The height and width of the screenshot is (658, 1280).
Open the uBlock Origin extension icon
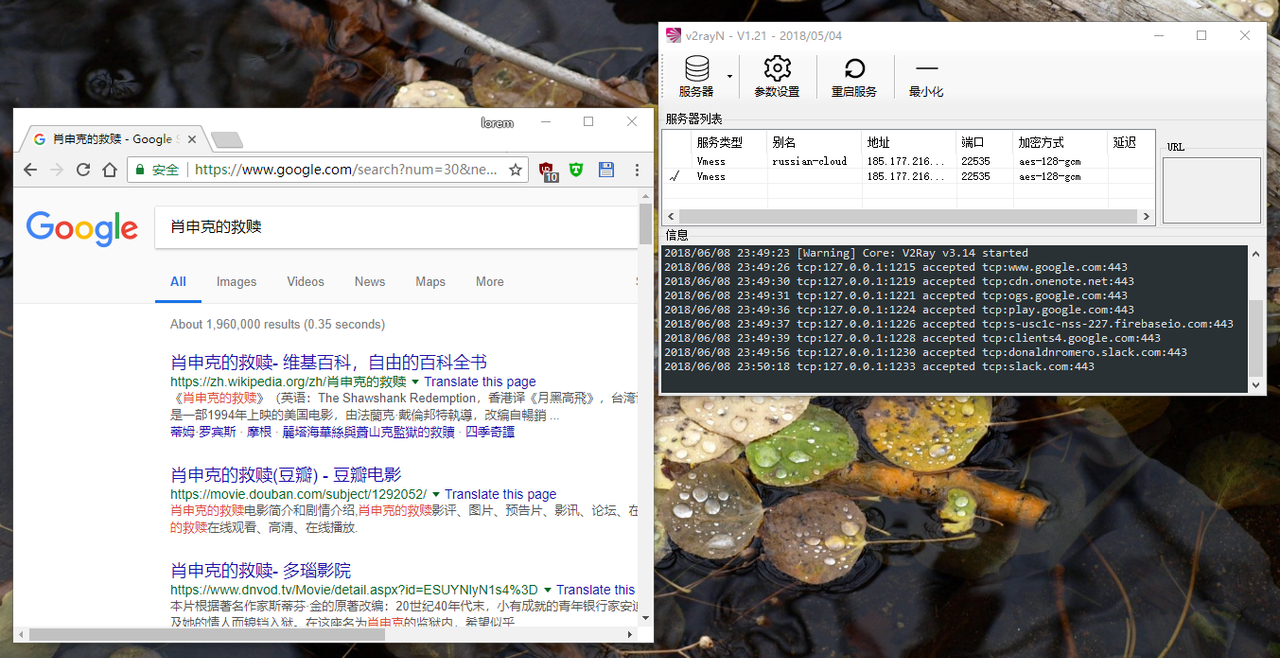pos(548,171)
